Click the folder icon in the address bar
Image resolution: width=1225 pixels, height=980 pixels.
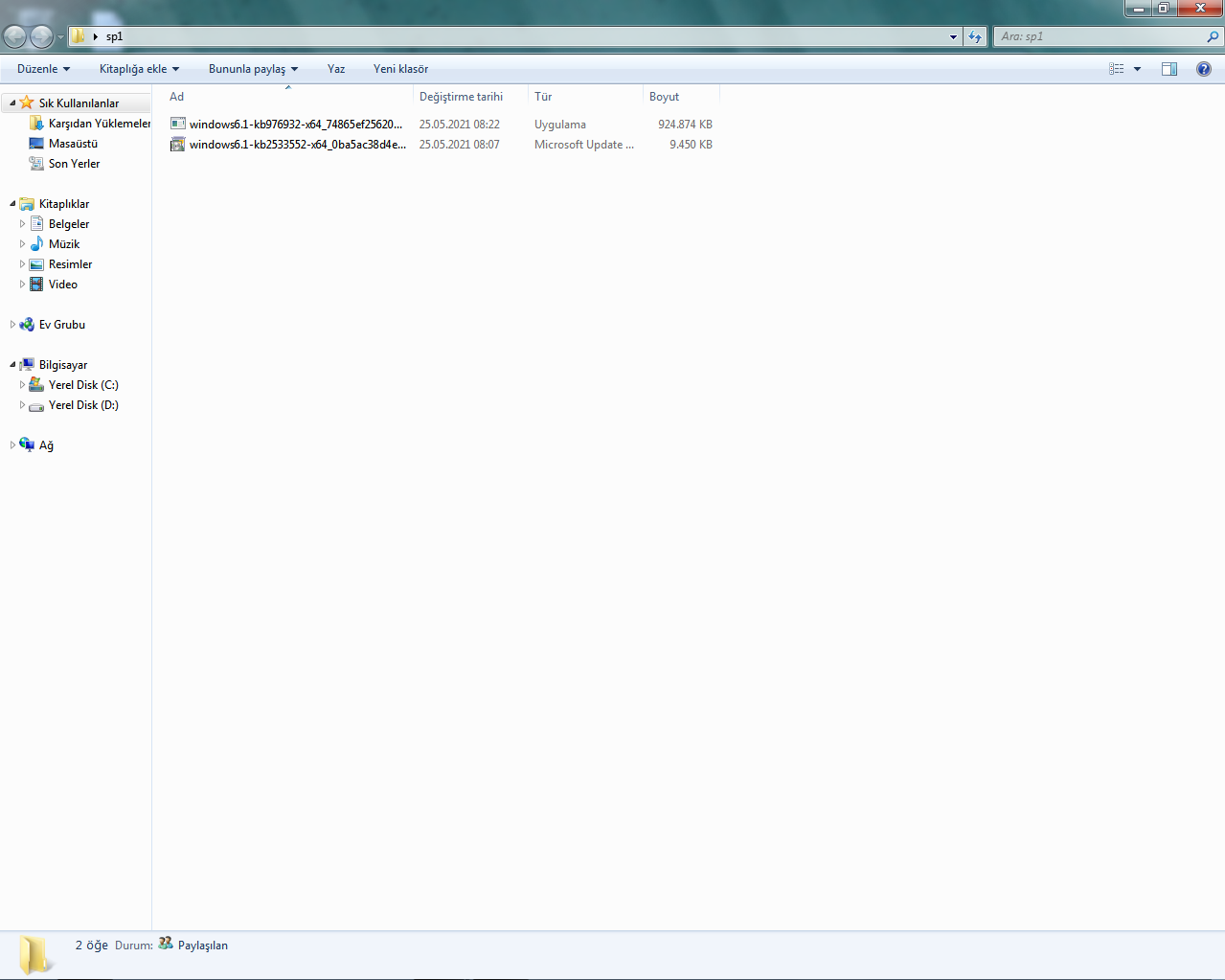tap(79, 36)
